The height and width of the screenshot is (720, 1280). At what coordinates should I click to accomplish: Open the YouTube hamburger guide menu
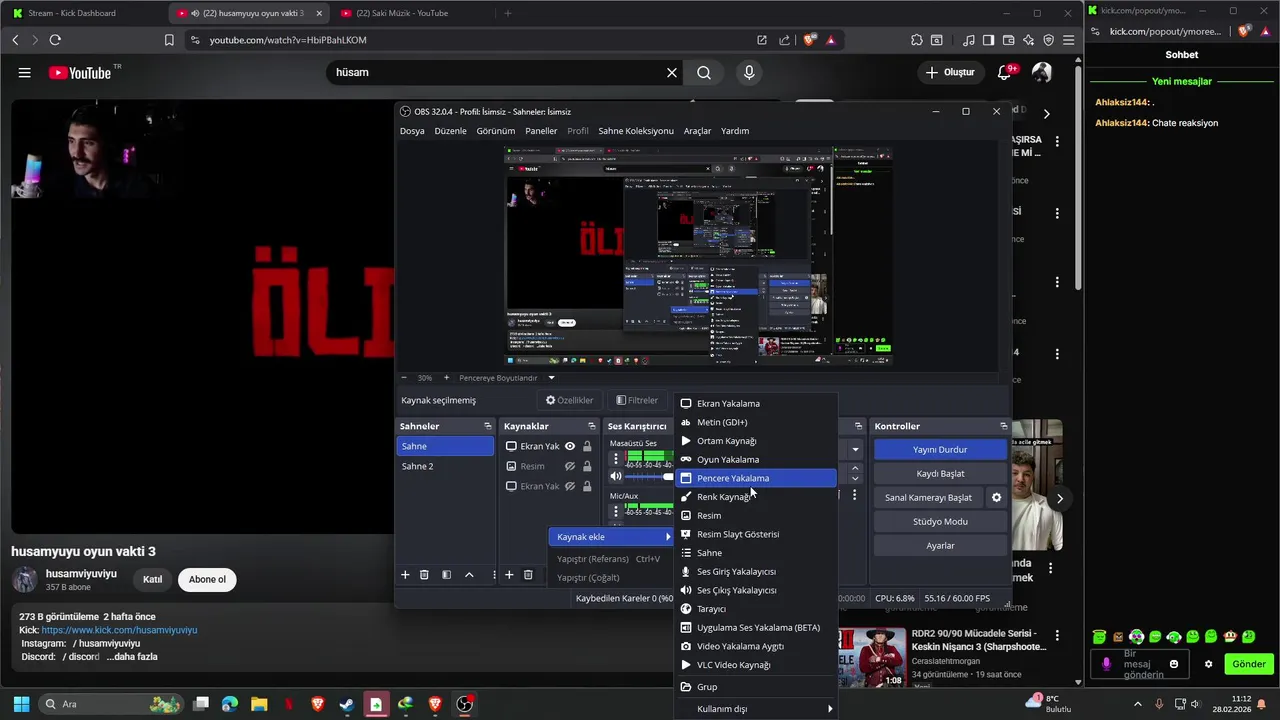(24, 73)
